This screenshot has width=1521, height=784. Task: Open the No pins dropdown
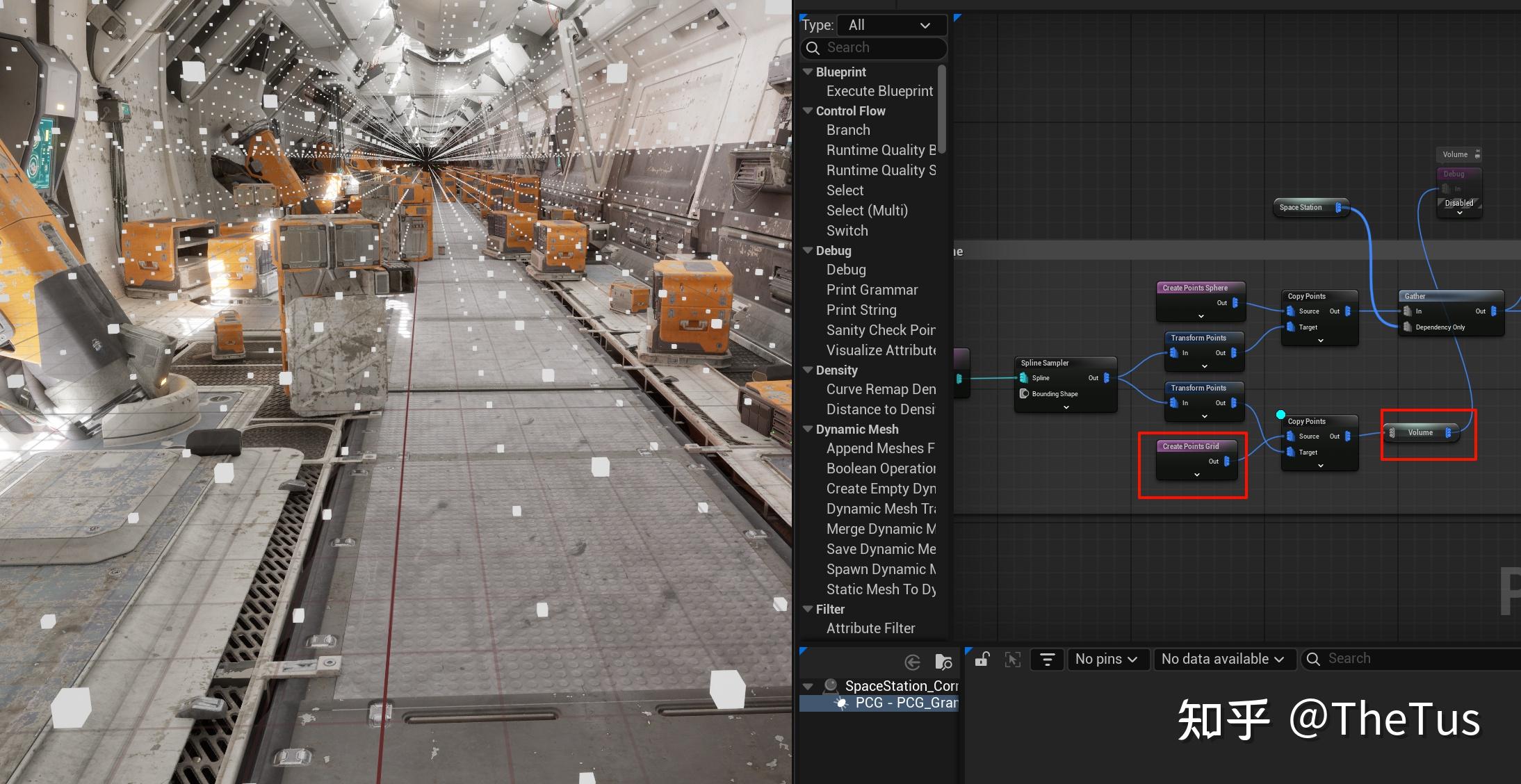point(1105,659)
